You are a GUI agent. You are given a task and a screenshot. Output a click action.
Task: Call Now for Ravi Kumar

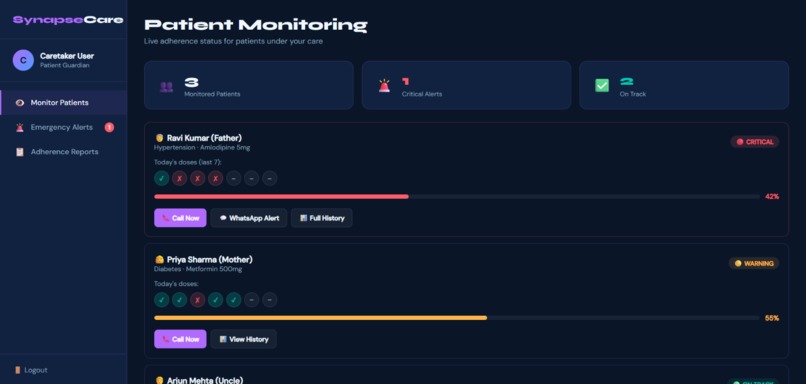pos(180,218)
